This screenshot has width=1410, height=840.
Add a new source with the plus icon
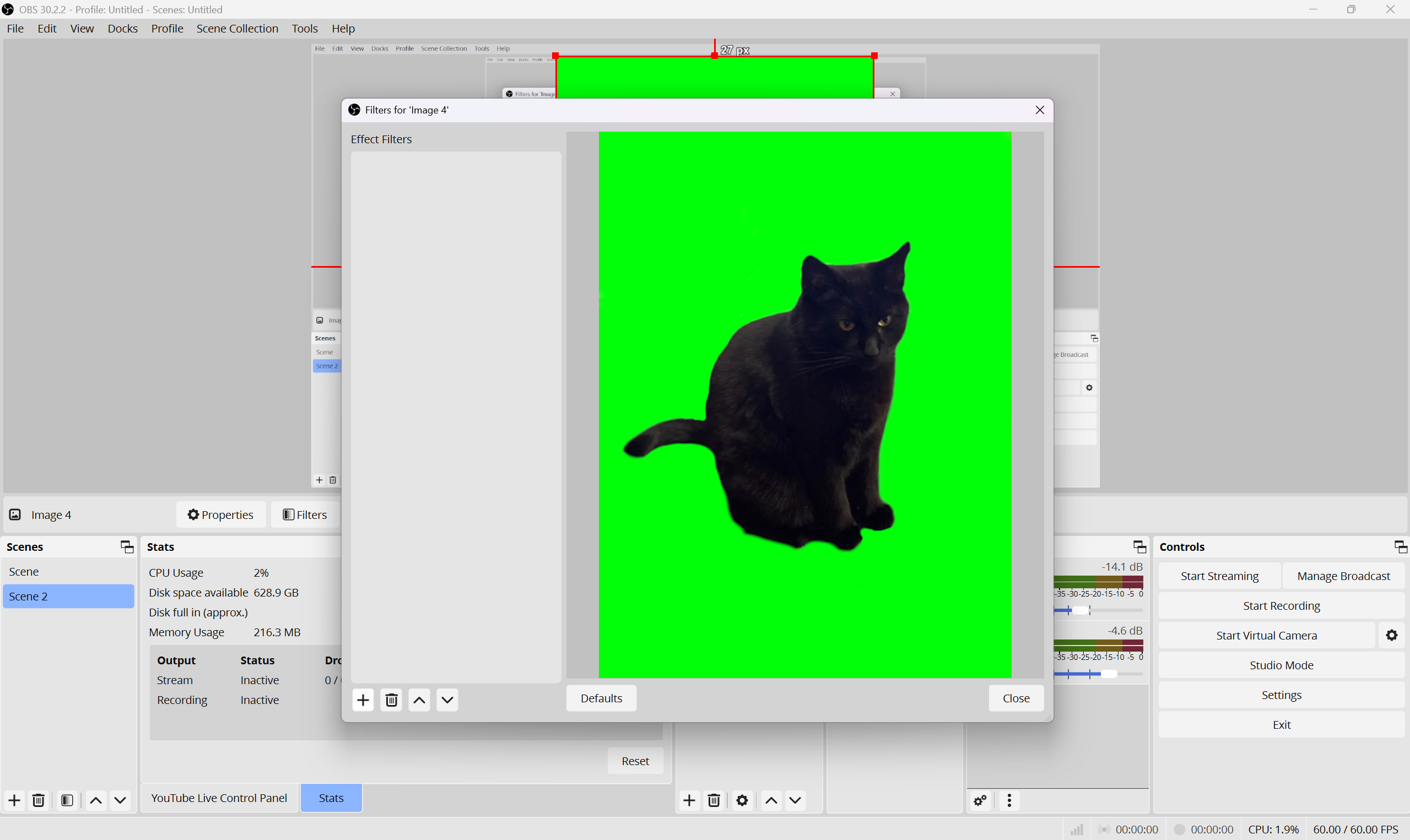689,800
